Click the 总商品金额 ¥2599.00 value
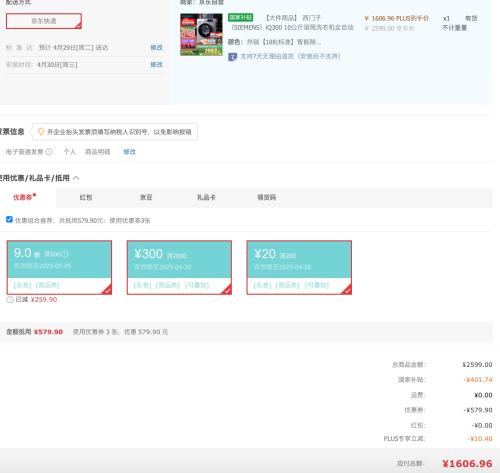Image resolution: width=500 pixels, height=473 pixels. pyautogui.click(x=477, y=365)
